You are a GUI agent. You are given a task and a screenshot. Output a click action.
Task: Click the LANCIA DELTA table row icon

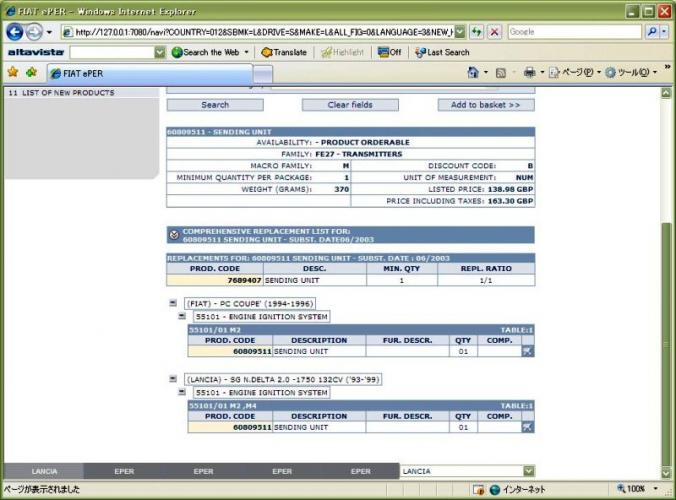pyautogui.click(x=527, y=427)
